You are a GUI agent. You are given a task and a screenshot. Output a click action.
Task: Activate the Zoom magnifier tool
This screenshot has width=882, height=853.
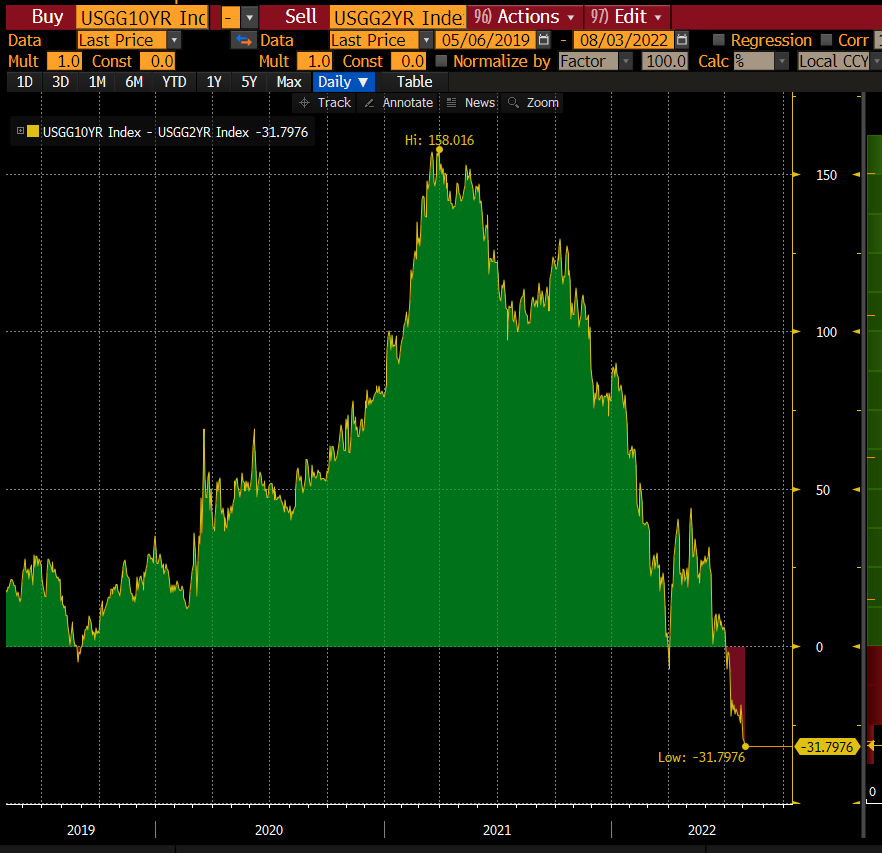pos(536,102)
